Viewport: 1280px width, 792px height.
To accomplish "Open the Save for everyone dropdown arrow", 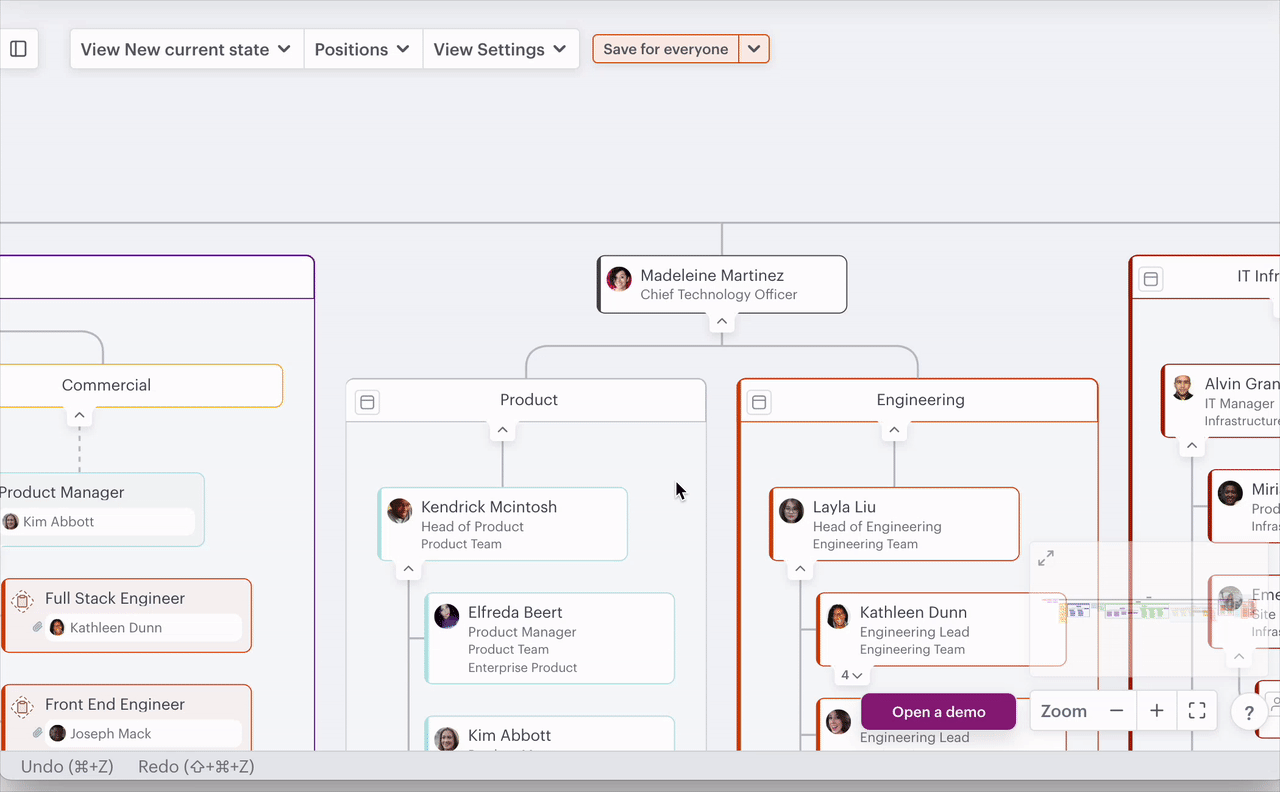I will click(x=754, y=49).
